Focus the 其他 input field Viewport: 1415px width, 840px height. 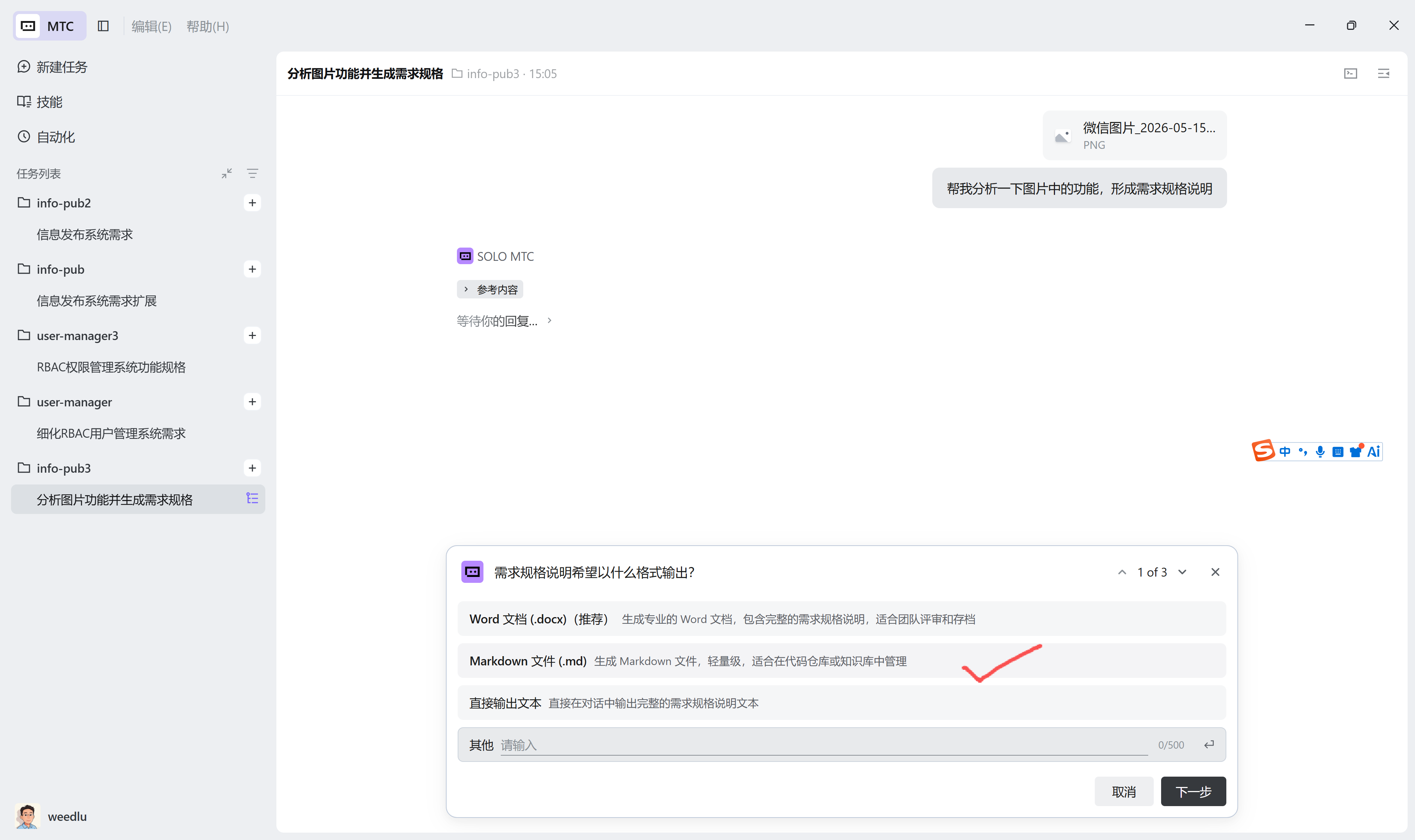[824, 745]
